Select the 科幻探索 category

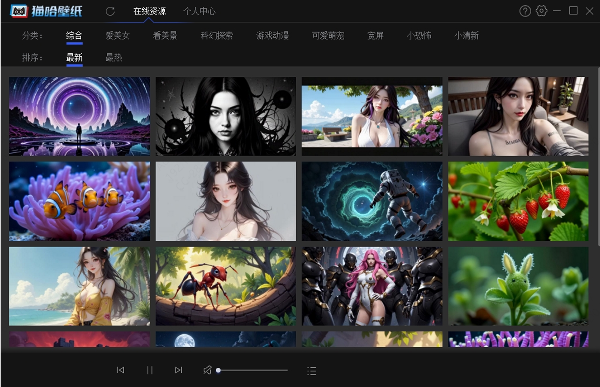(217, 36)
